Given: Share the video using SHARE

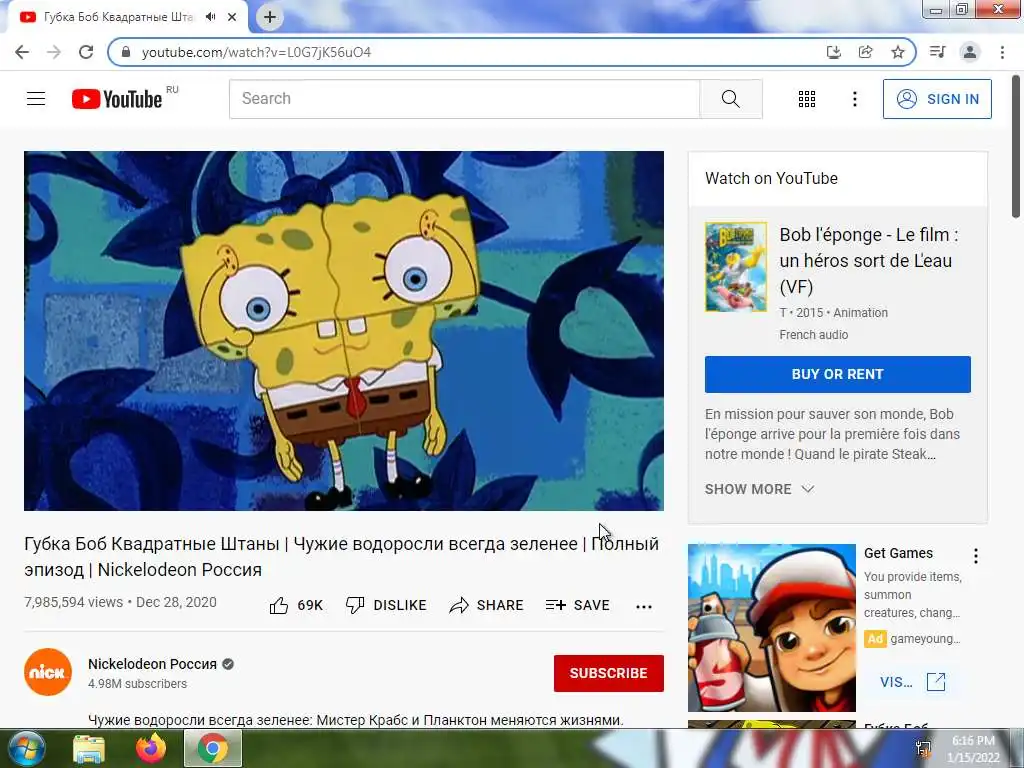Looking at the screenshot, I should coord(487,605).
